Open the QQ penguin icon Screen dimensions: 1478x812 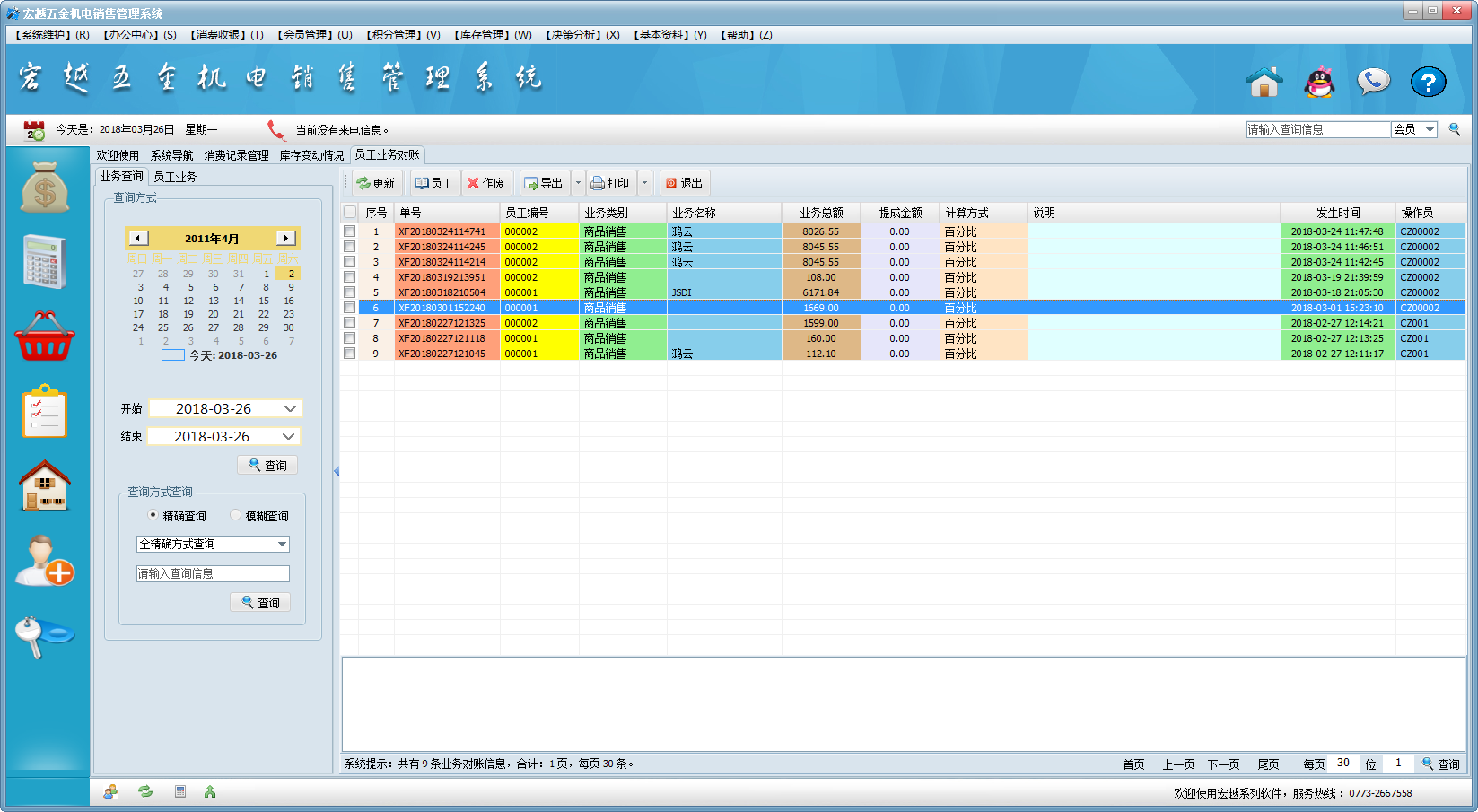pos(1318,82)
